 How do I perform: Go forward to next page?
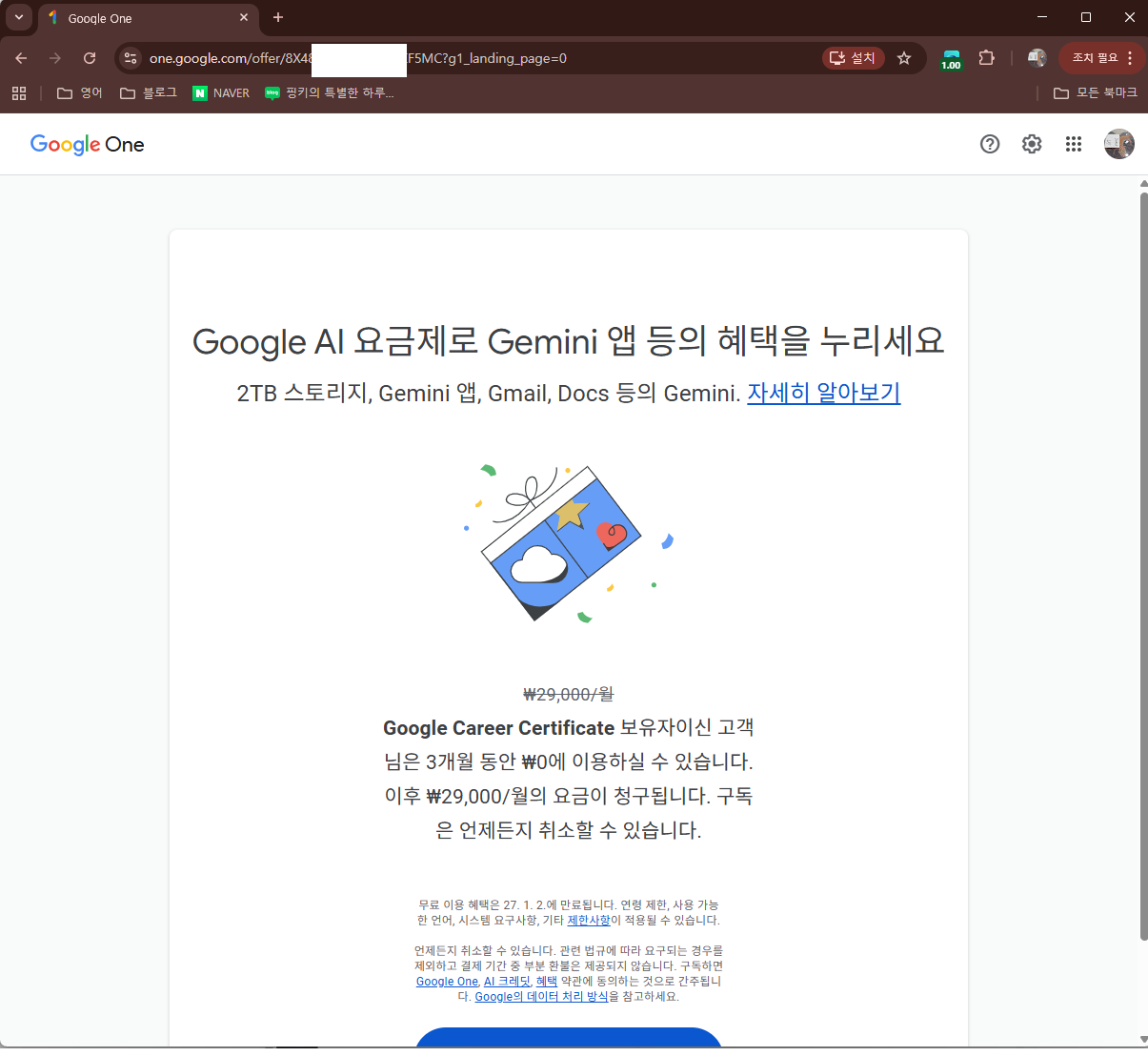[55, 58]
